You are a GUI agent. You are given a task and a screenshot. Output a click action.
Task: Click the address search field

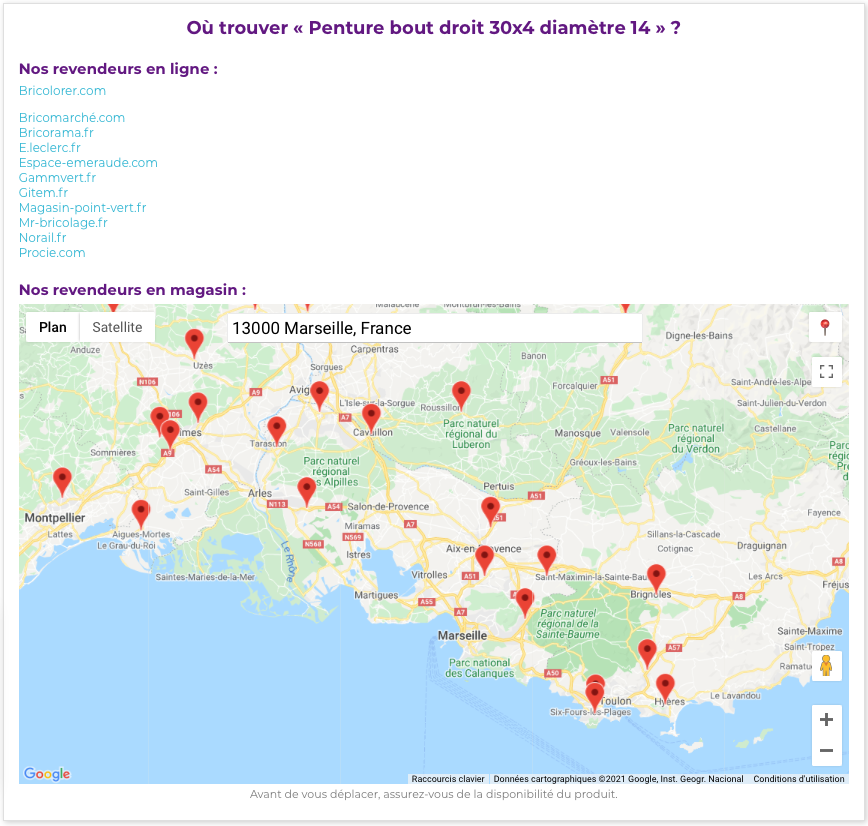pyautogui.click(x=434, y=328)
